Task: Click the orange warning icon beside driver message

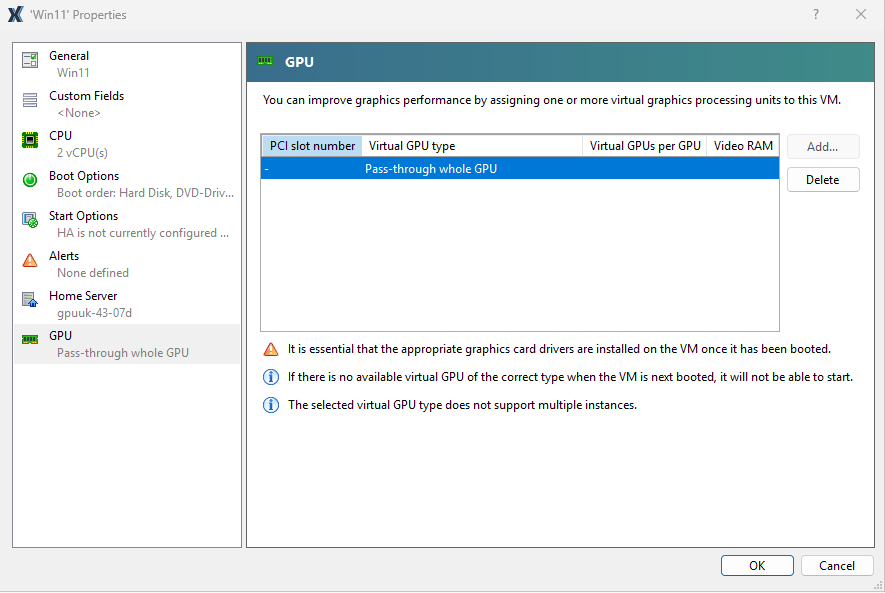Action: pos(271,349)
